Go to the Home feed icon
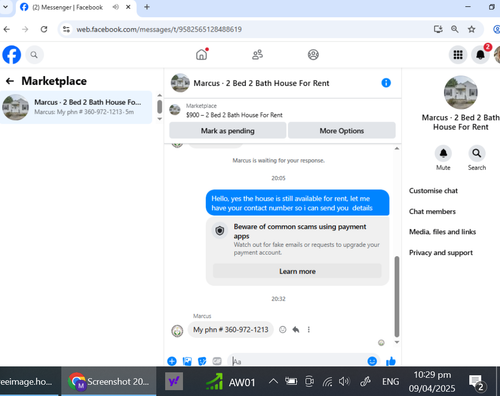Viewport: 500px width, 396px height. pos(202,54)
